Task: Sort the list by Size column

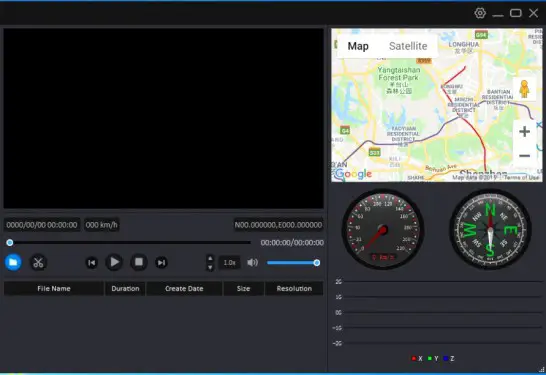Action: pos(243,288)
